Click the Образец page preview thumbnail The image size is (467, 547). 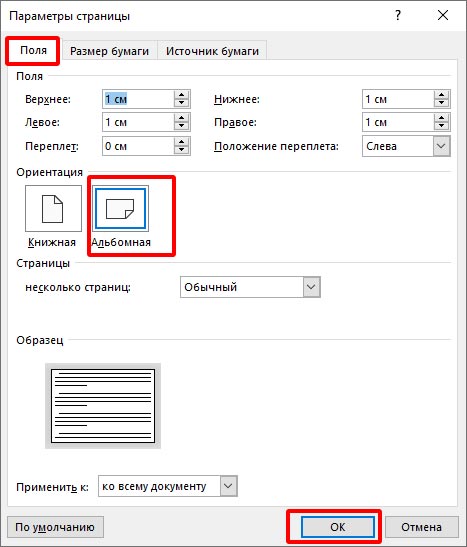click(103, 406)
